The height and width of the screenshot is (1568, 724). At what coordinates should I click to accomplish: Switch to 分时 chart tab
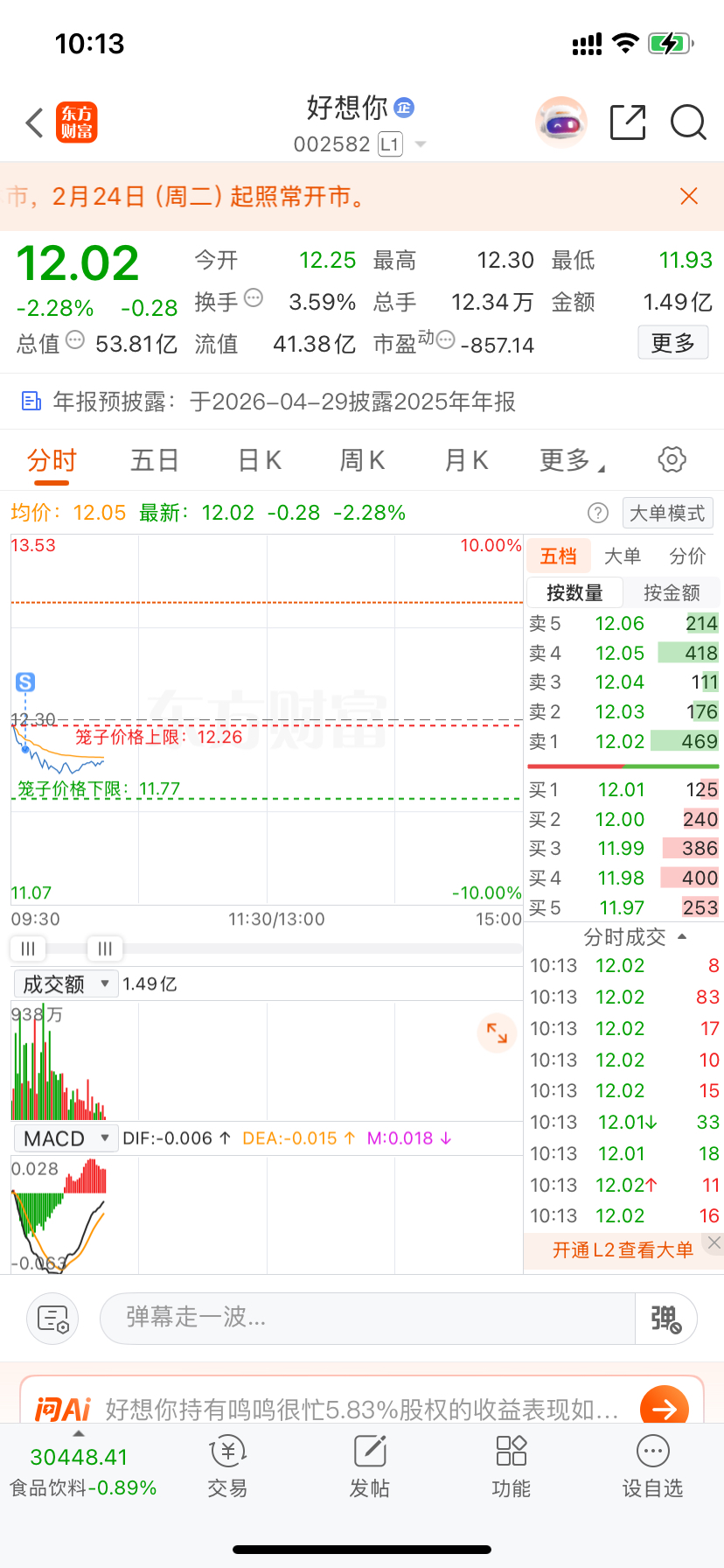52,460
